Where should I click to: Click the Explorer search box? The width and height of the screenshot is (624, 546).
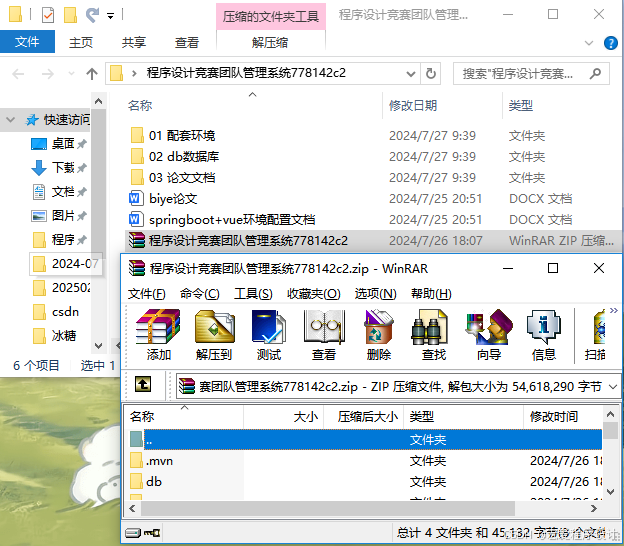(x=531, y=74)
